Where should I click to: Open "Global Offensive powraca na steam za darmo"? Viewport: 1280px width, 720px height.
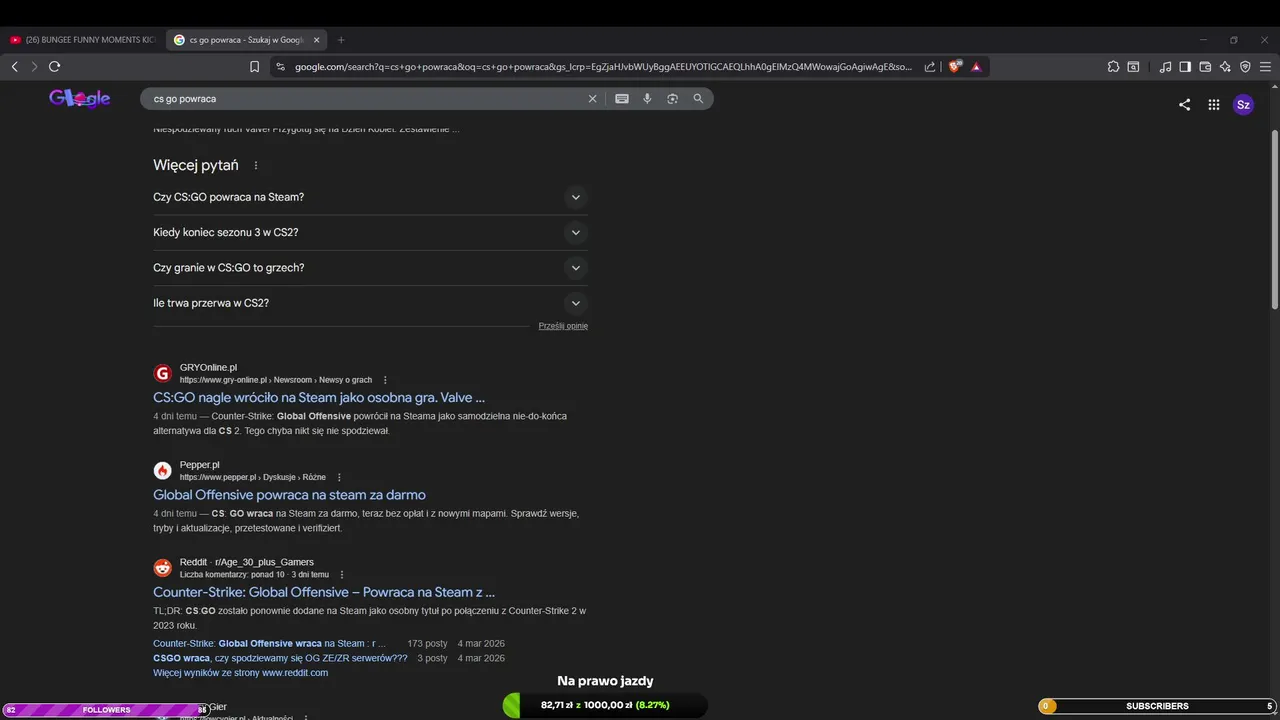click(x=289, y=495)
